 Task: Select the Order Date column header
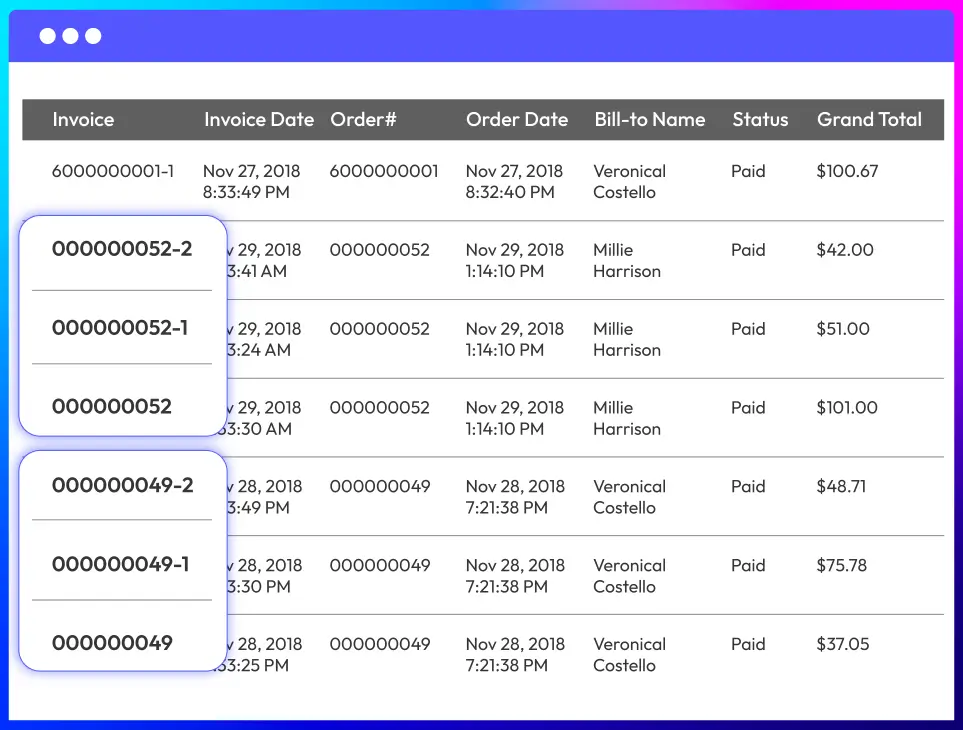tap(516, 120)
